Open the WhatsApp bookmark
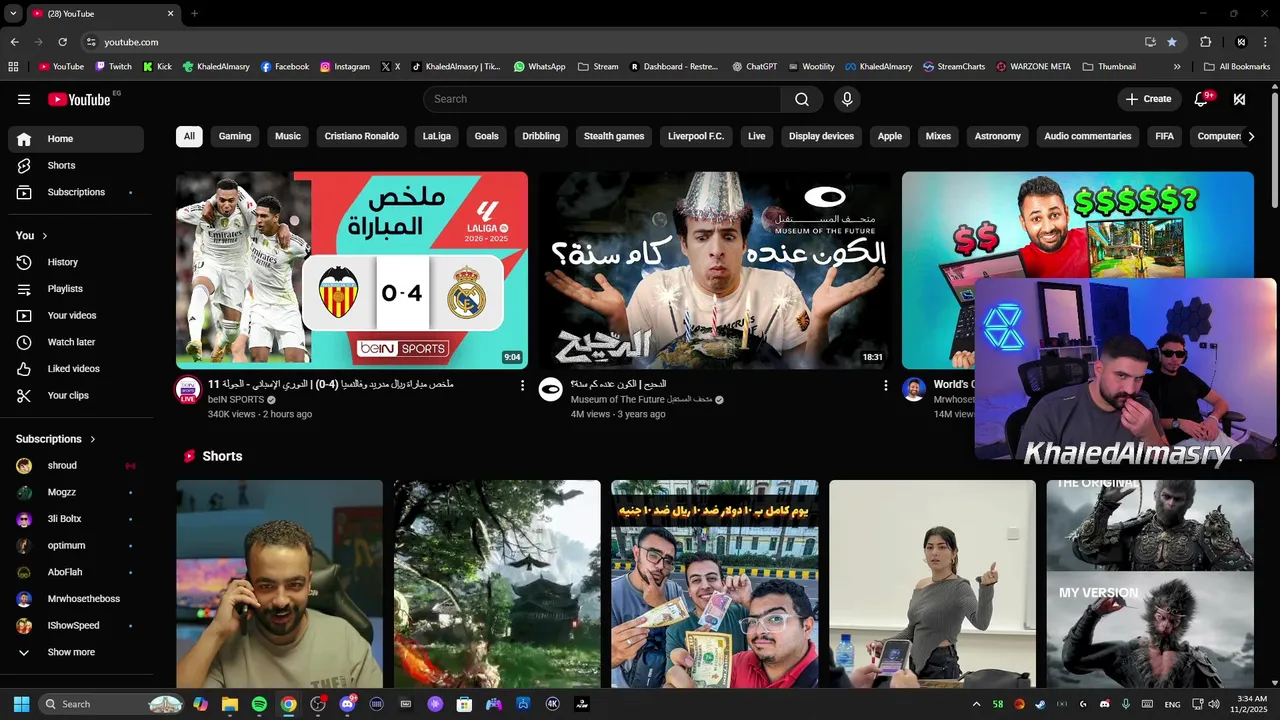This screenshot has height=720, width=1280. tap(540, 67)
